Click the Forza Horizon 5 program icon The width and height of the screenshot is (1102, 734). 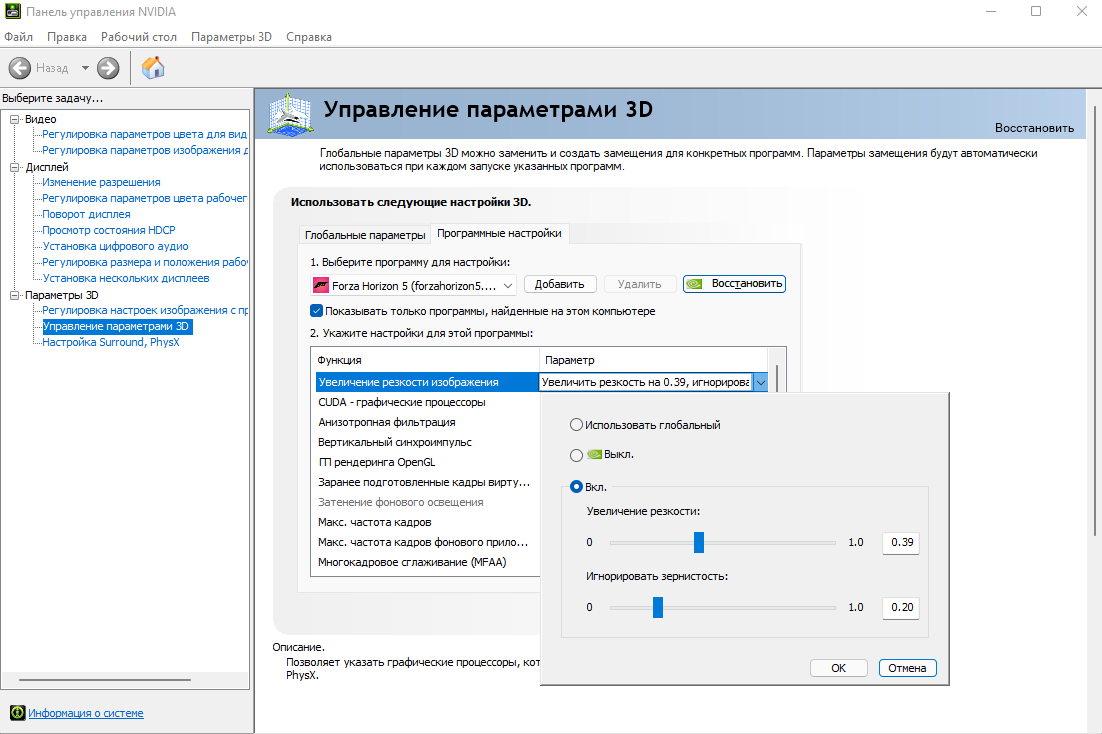[x=321, y=285]
